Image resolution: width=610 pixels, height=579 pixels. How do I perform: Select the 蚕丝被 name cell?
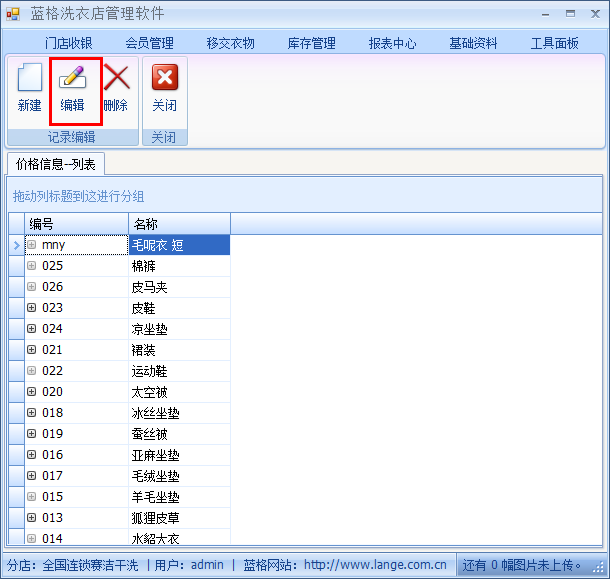pos(179,434)
